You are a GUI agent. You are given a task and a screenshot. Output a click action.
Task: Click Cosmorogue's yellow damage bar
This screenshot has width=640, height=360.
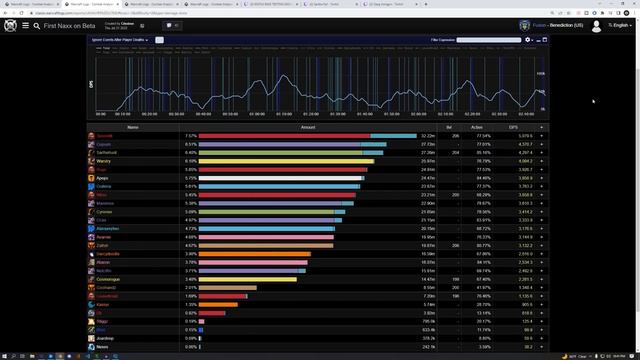point(248,279)
